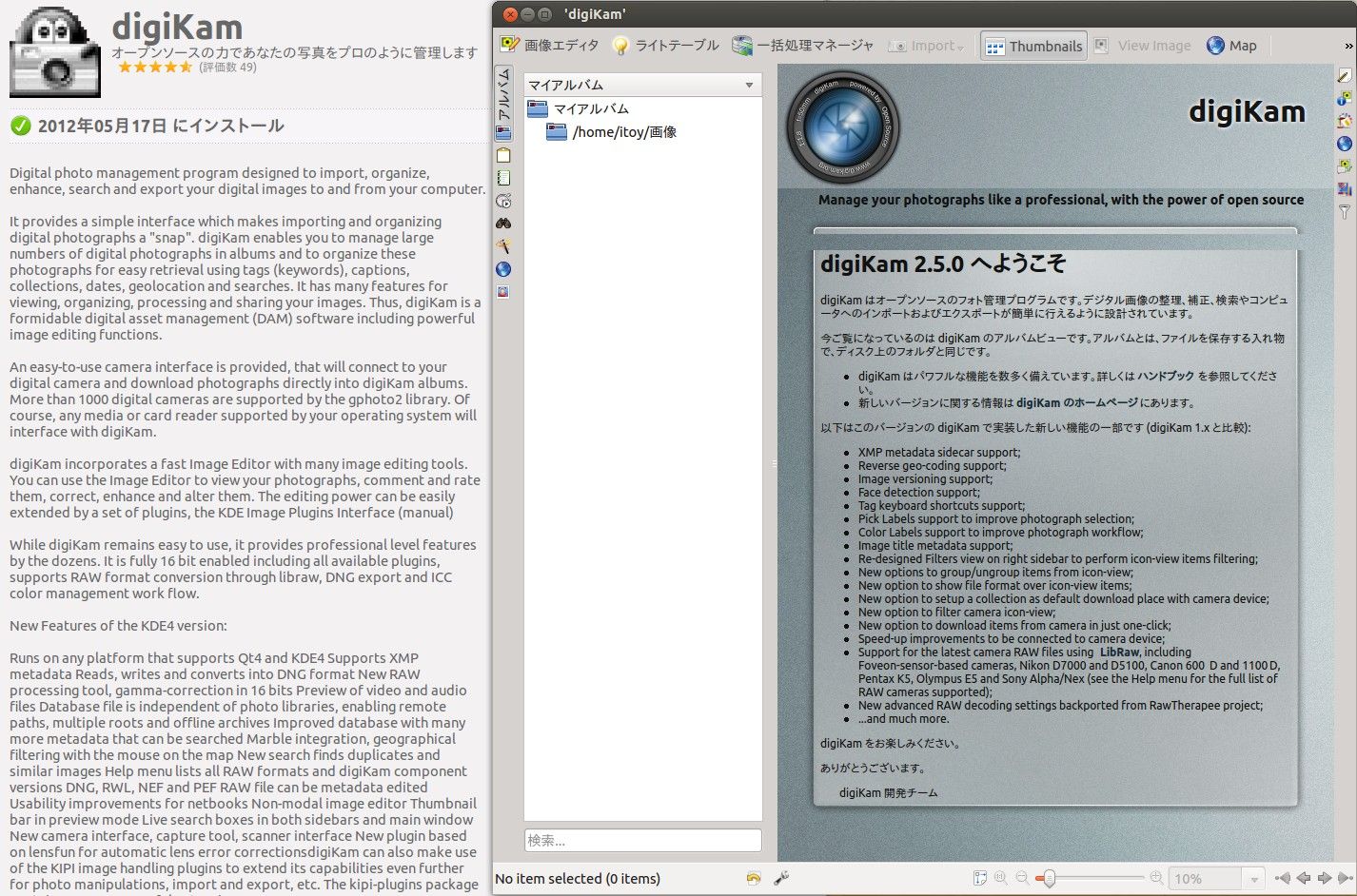This screenshot has height=896, width=1357.
Task: Open the Tools right sidebar tab
Action: pos(1344,190)
